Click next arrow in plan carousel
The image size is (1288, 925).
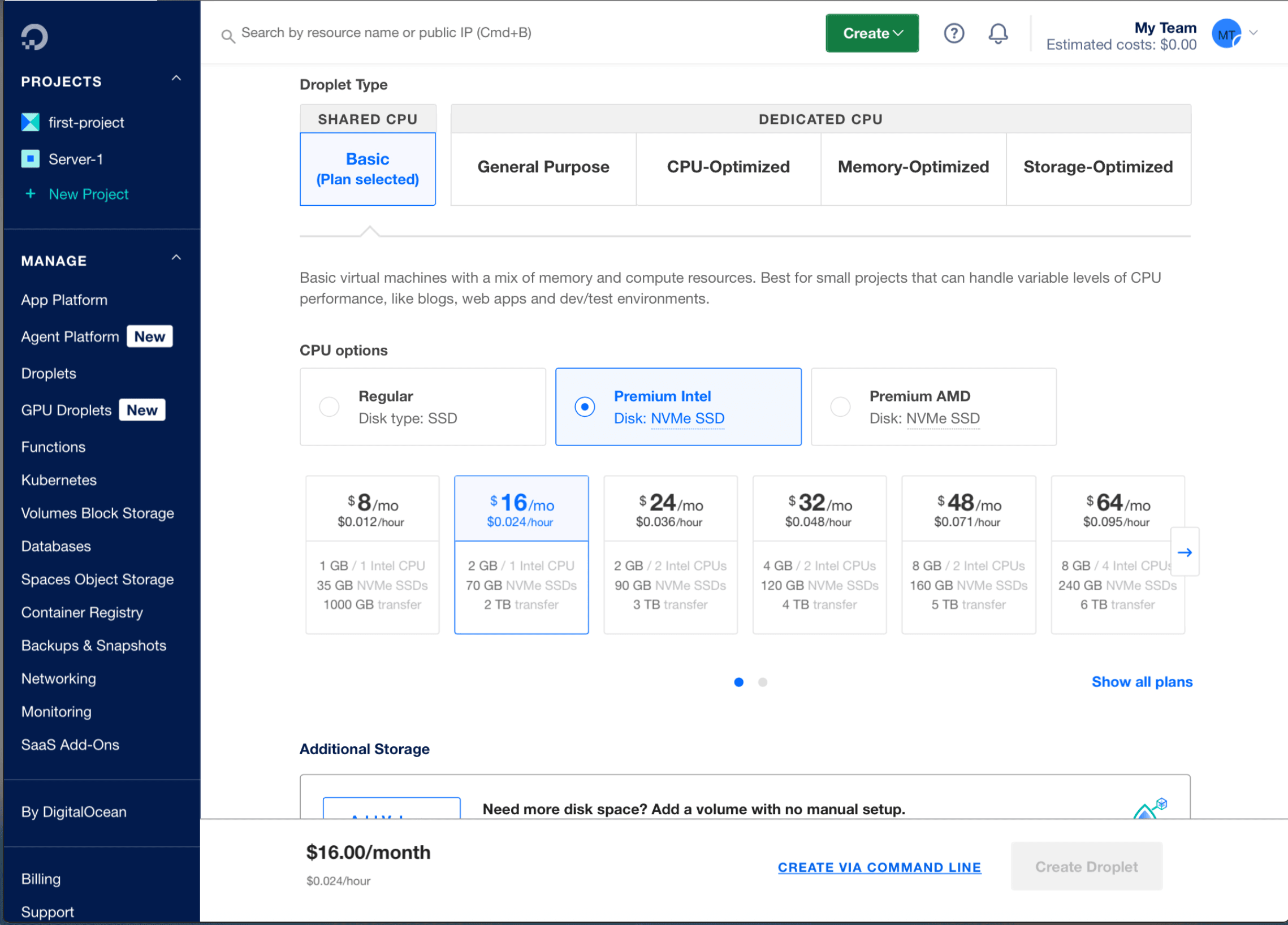[x=1185, y=552]
